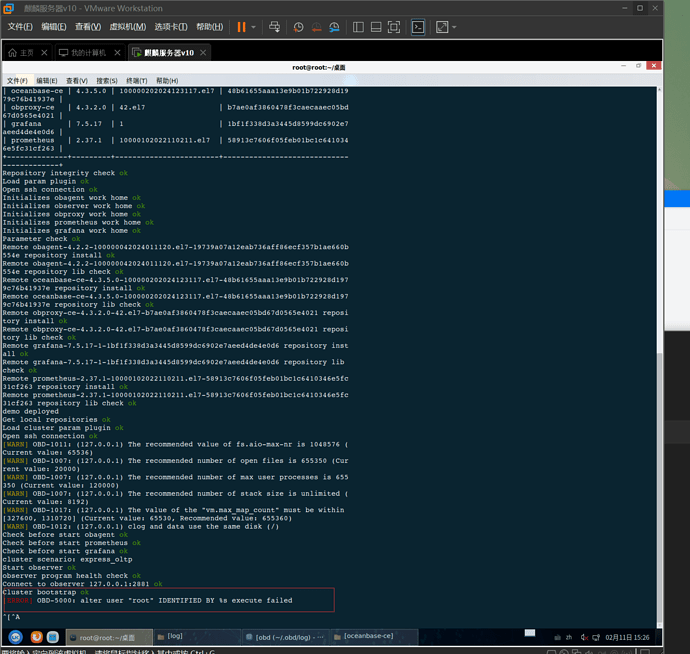Switch to the [obd (~/.obd/log) taskbar window
690x654 pixels.
(x=285, y=637)
